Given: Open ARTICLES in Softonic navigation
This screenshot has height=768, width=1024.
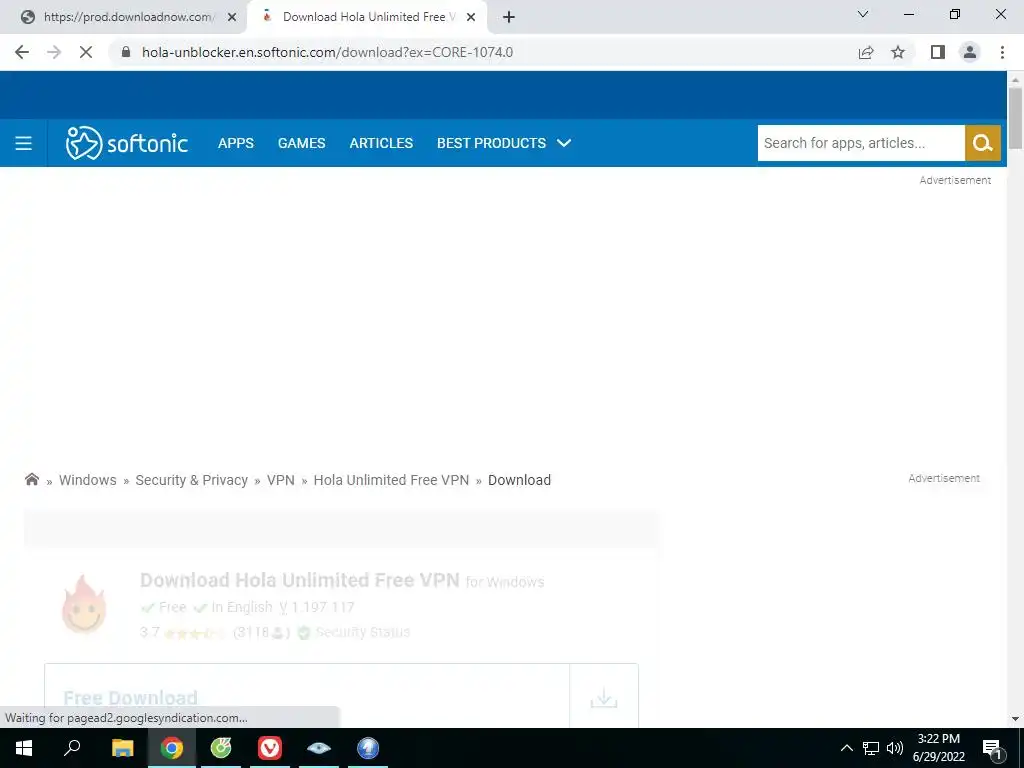Looking at the screenshot, I should coord(381,143).
